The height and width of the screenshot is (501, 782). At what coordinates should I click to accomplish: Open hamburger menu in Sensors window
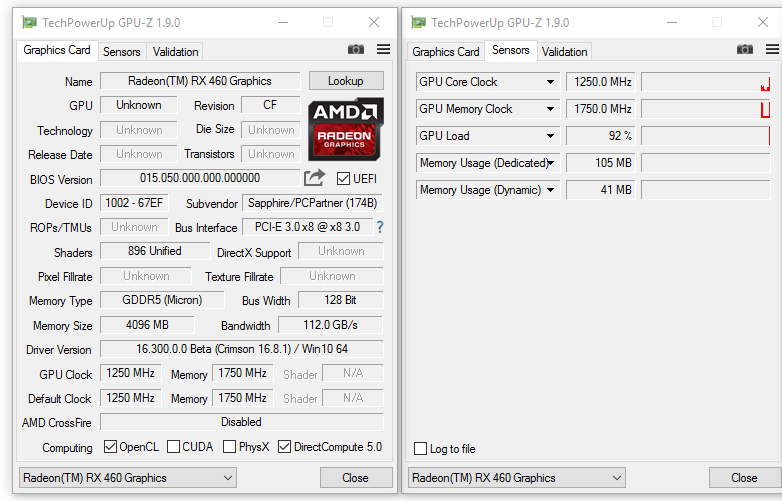pos(773,50)
